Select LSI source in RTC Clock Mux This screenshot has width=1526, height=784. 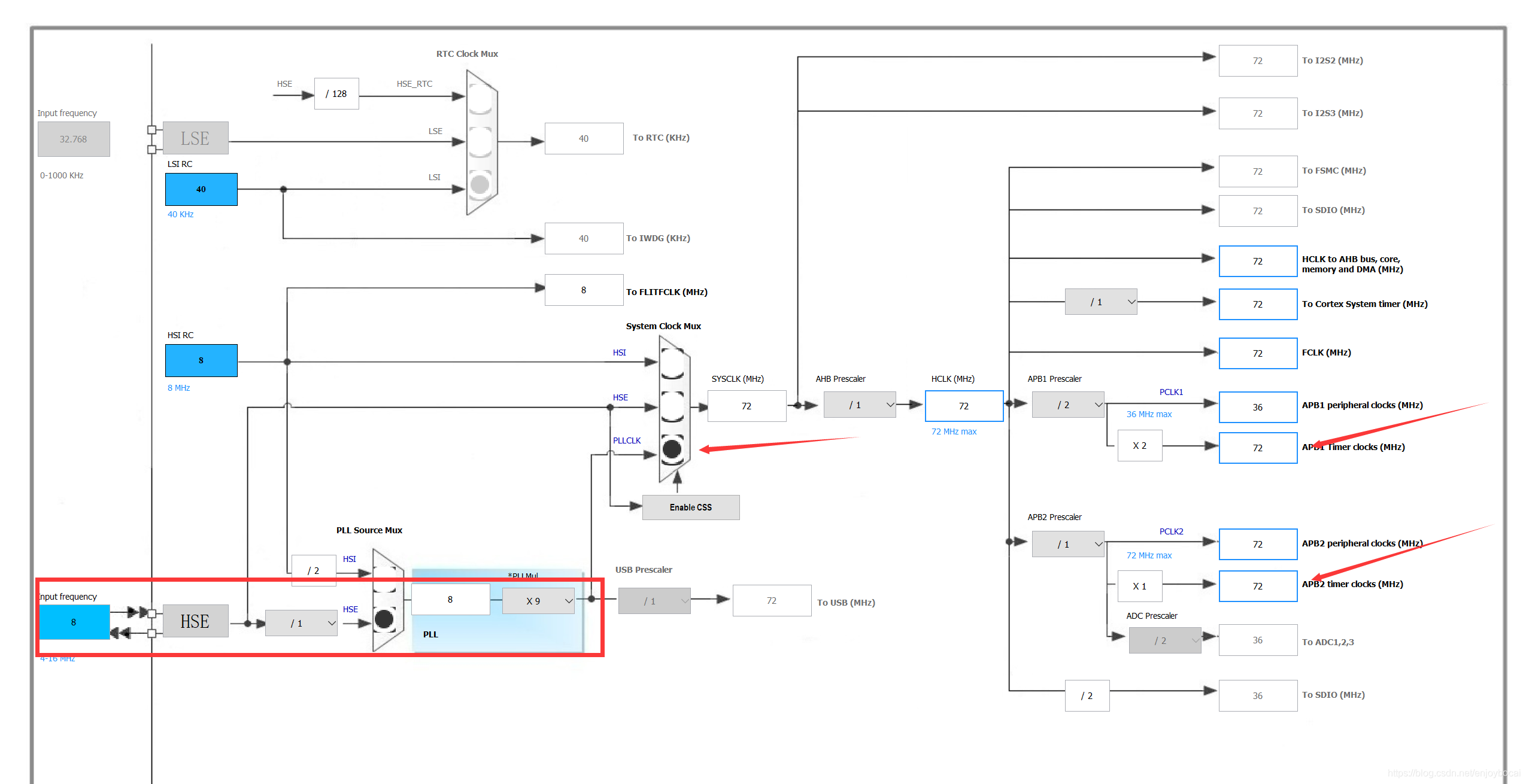pyautogui.click(x=480, y=184)
